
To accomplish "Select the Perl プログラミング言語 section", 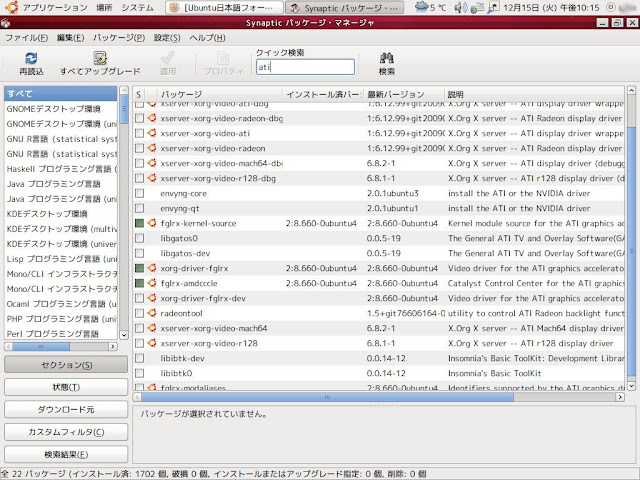I will coord(61,333).
